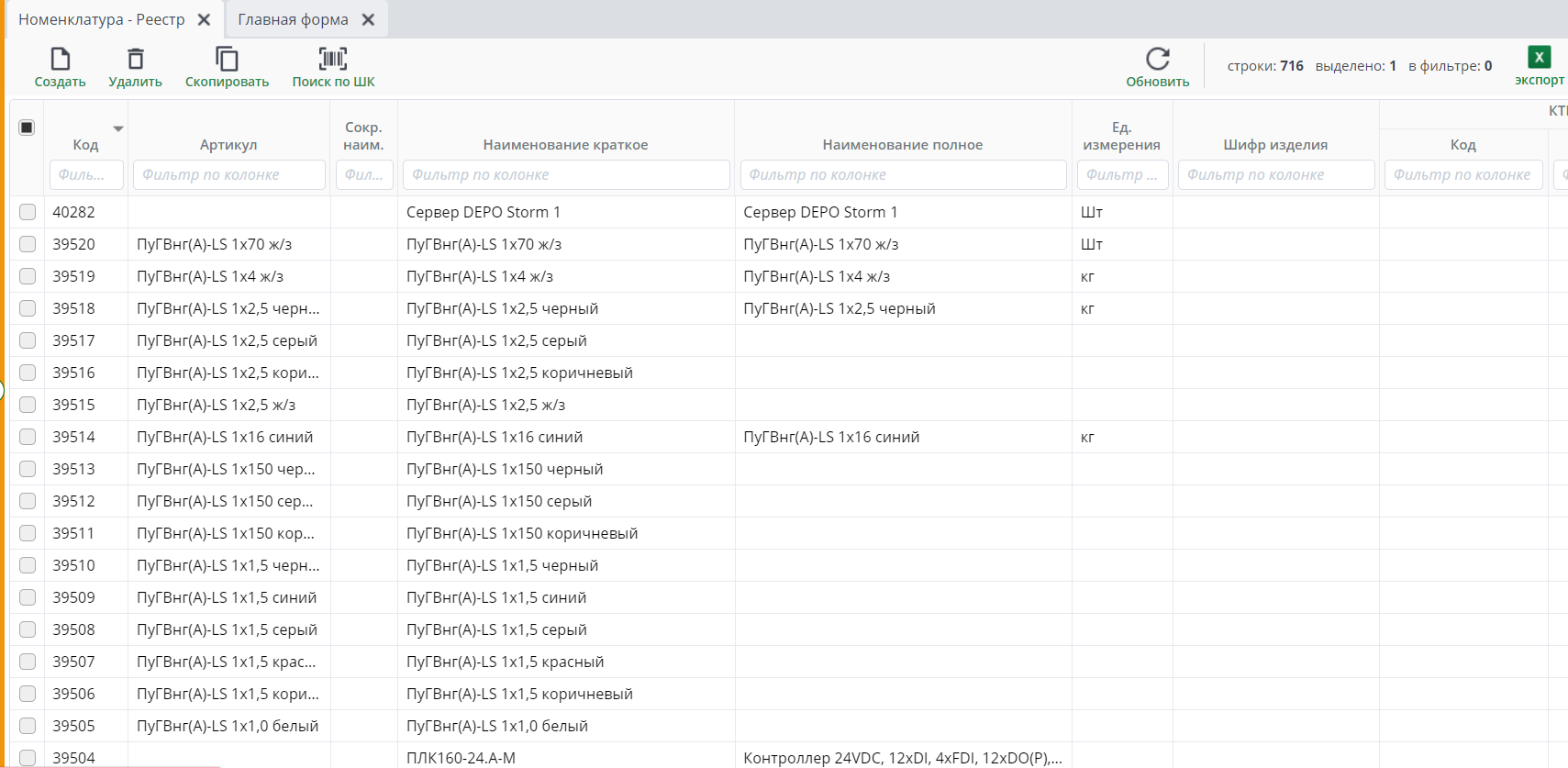This screenshot has height=768, width=1568.
Task: Focus the Наименование полное filter field
Action: click(x=903, y=174)
